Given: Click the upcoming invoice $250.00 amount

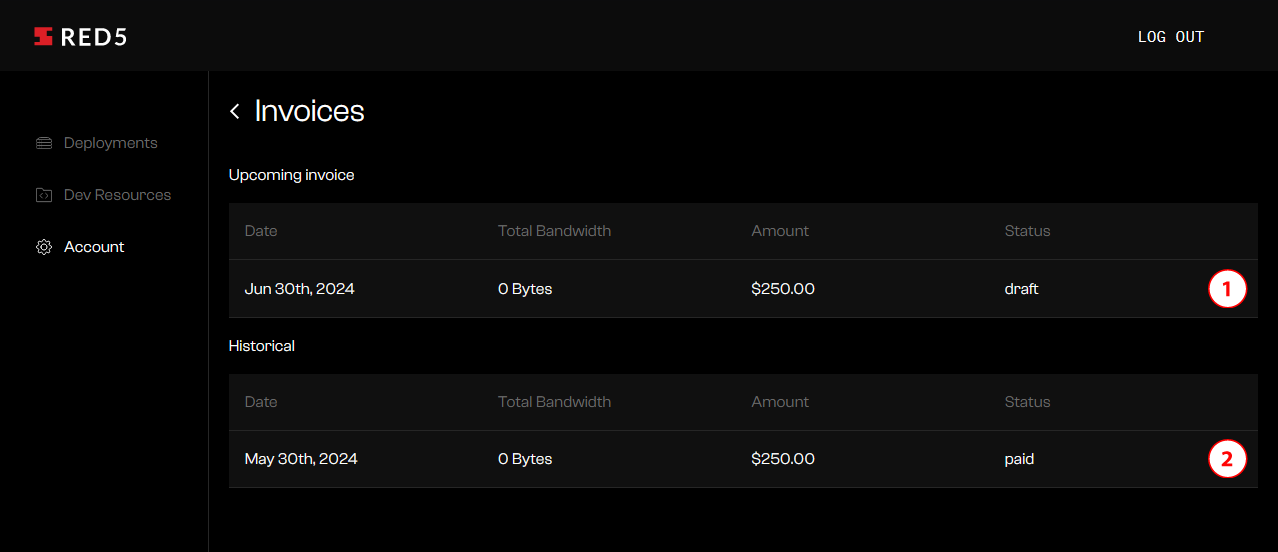Looking at the screenshot, I should point(783,289).
